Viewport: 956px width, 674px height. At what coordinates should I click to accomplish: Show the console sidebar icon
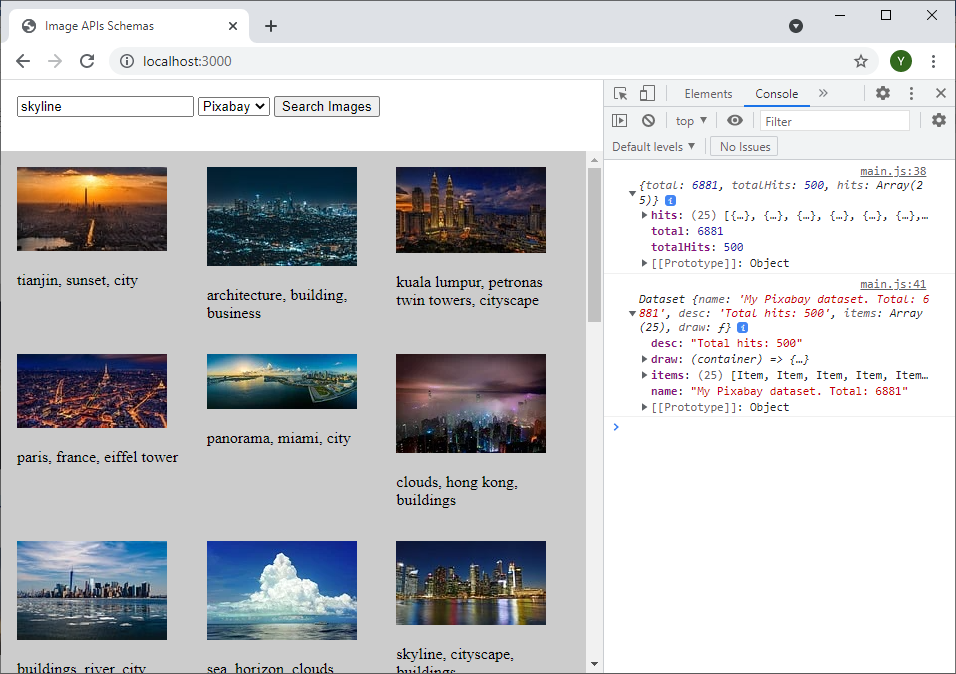pos(620,119)
